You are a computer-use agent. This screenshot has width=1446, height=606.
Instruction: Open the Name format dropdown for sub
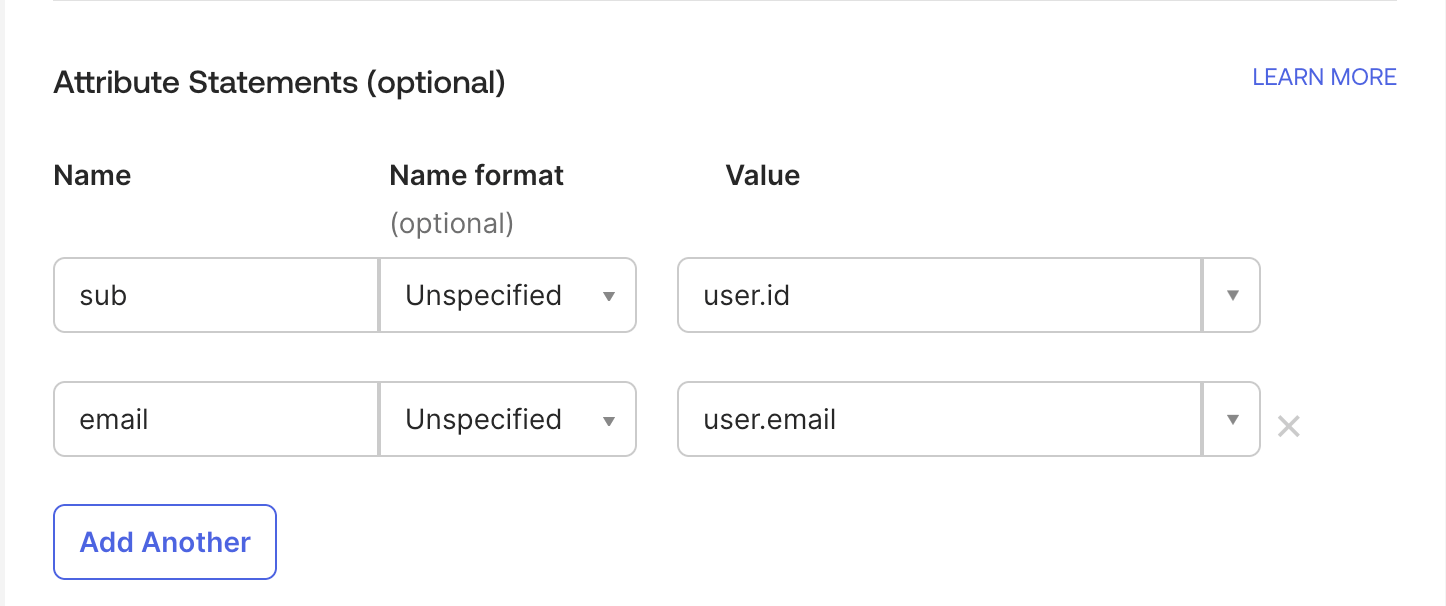[507, 295]
